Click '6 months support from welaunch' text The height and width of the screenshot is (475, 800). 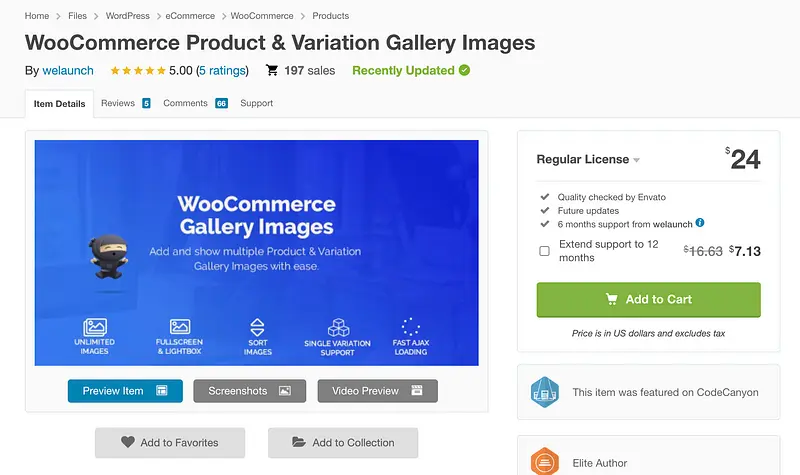(x=624, y=224)
